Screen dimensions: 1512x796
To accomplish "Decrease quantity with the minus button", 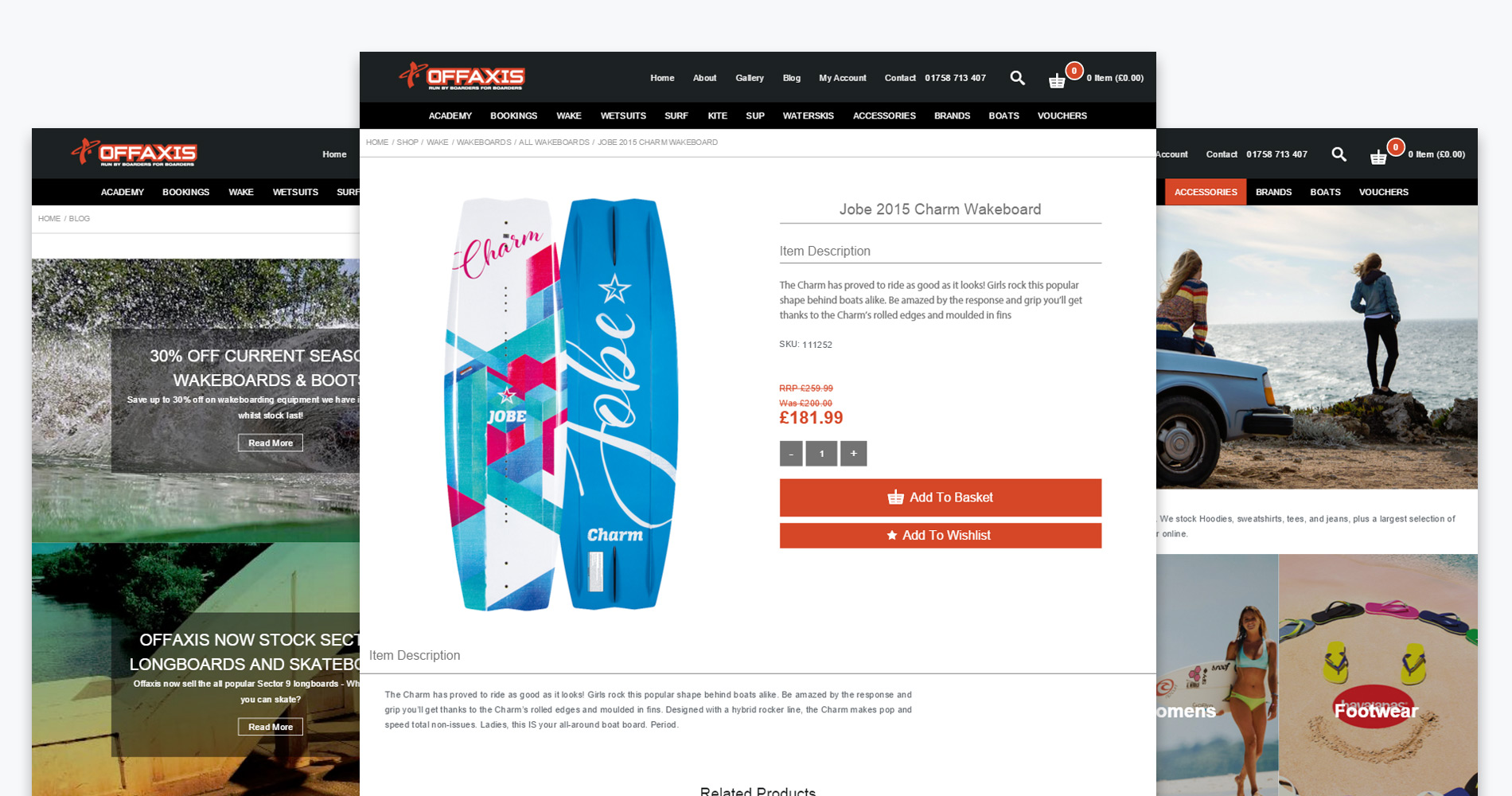I will click(x=791, y=454).
